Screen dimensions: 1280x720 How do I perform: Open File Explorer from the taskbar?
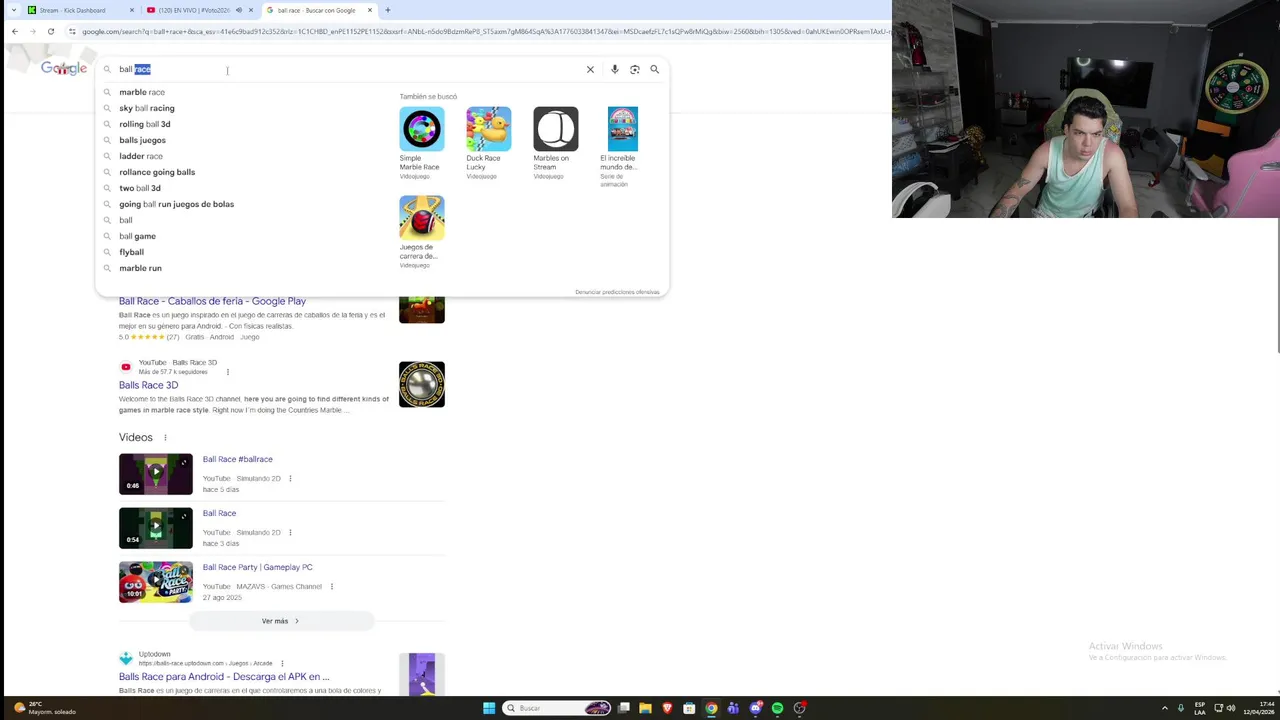click(x=645, y=708)
